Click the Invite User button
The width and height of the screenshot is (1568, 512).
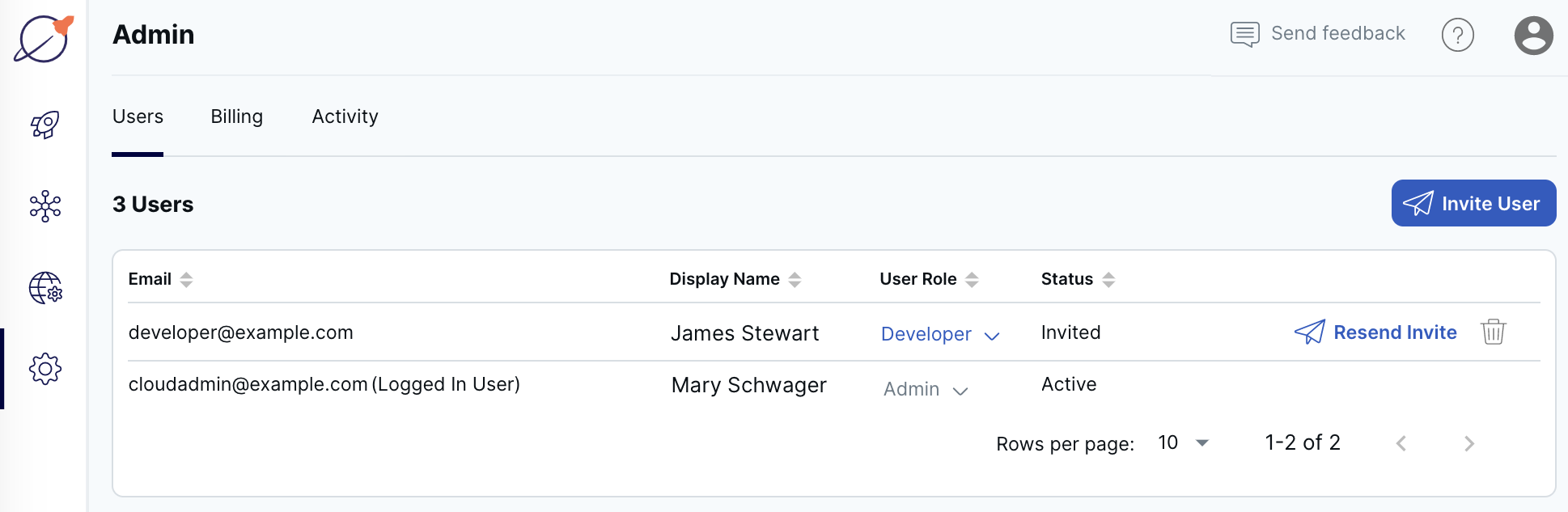click(1473, 203)
